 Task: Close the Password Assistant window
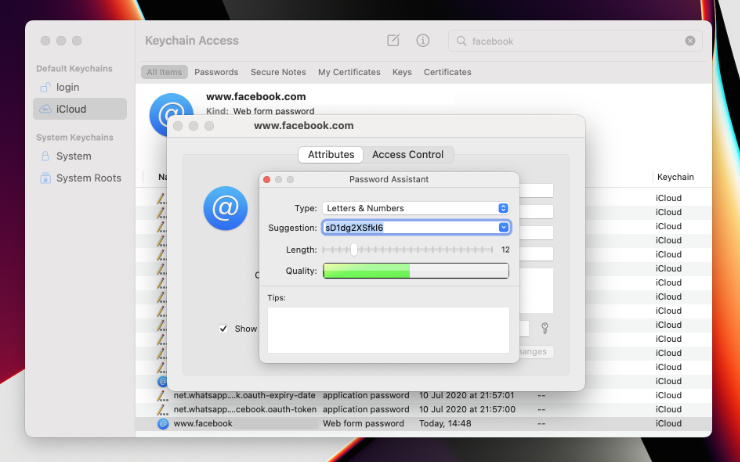pyautogui.click(x=267, y=179)
